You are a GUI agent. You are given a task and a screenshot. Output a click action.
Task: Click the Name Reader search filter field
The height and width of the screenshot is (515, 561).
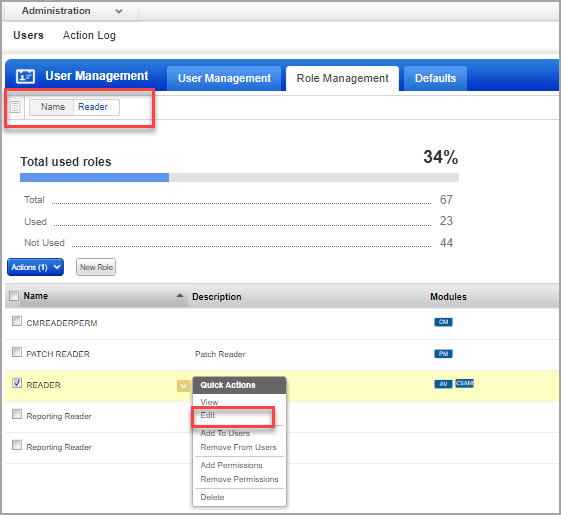point(74,107)
